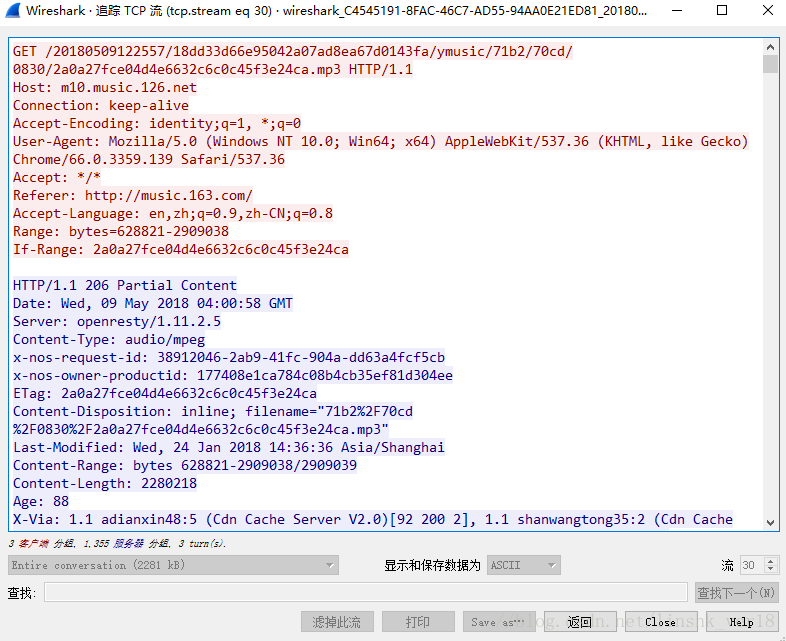Click the "HTTP/1.1 206 Partial Content" line

point(125,285)
